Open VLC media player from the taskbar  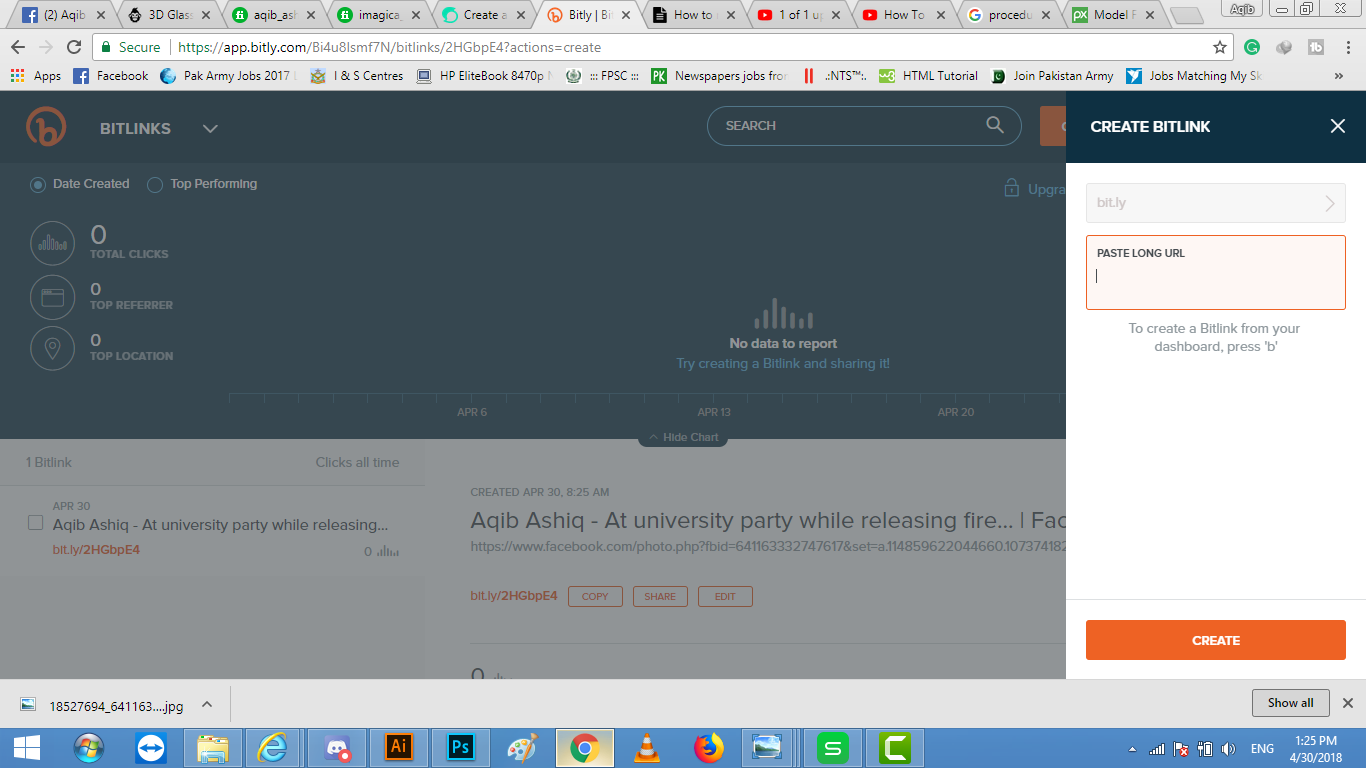[647, 747]
